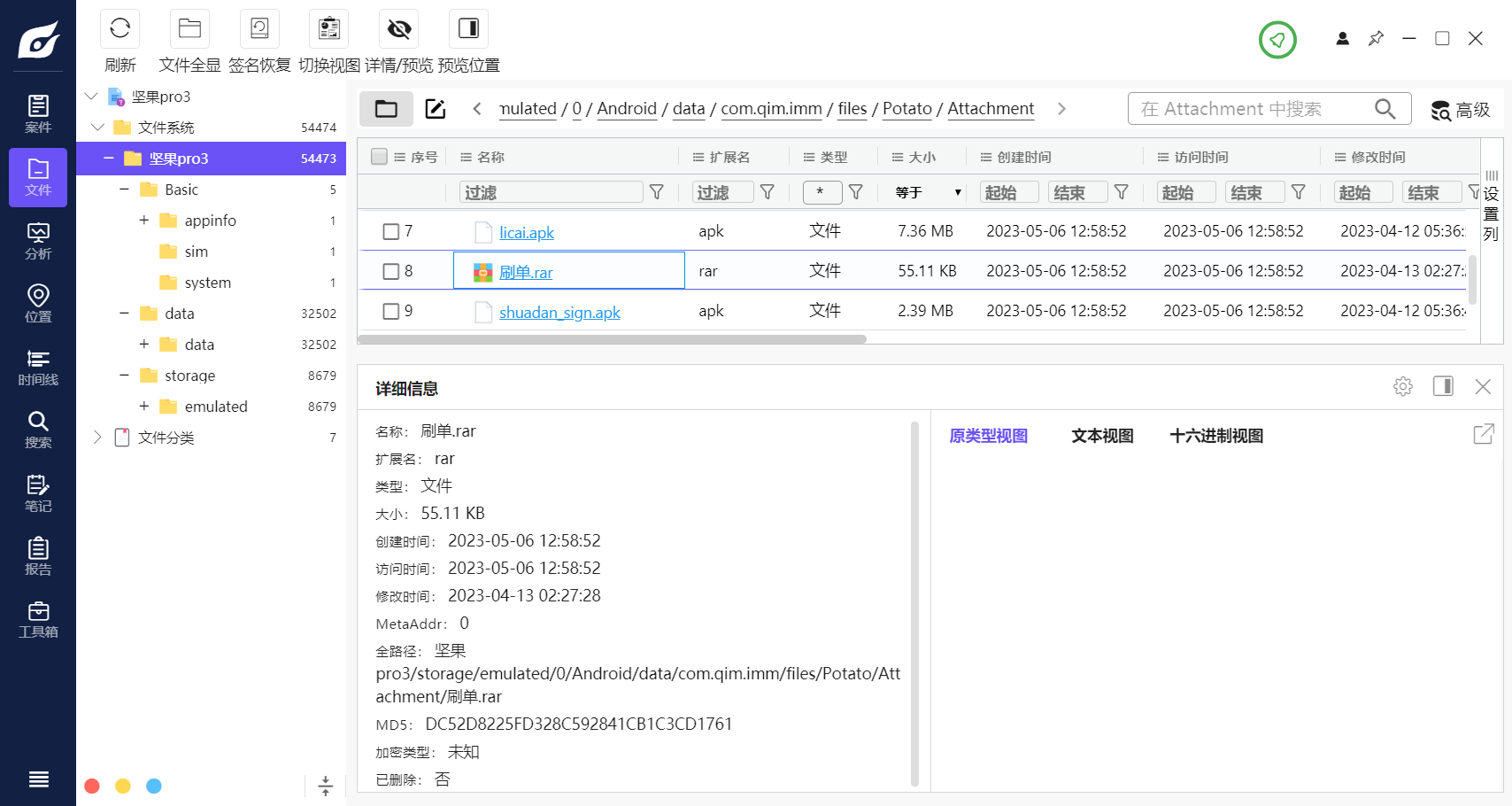
Task: Check the checkbox for row 9
Action: [x=390, y=311]
